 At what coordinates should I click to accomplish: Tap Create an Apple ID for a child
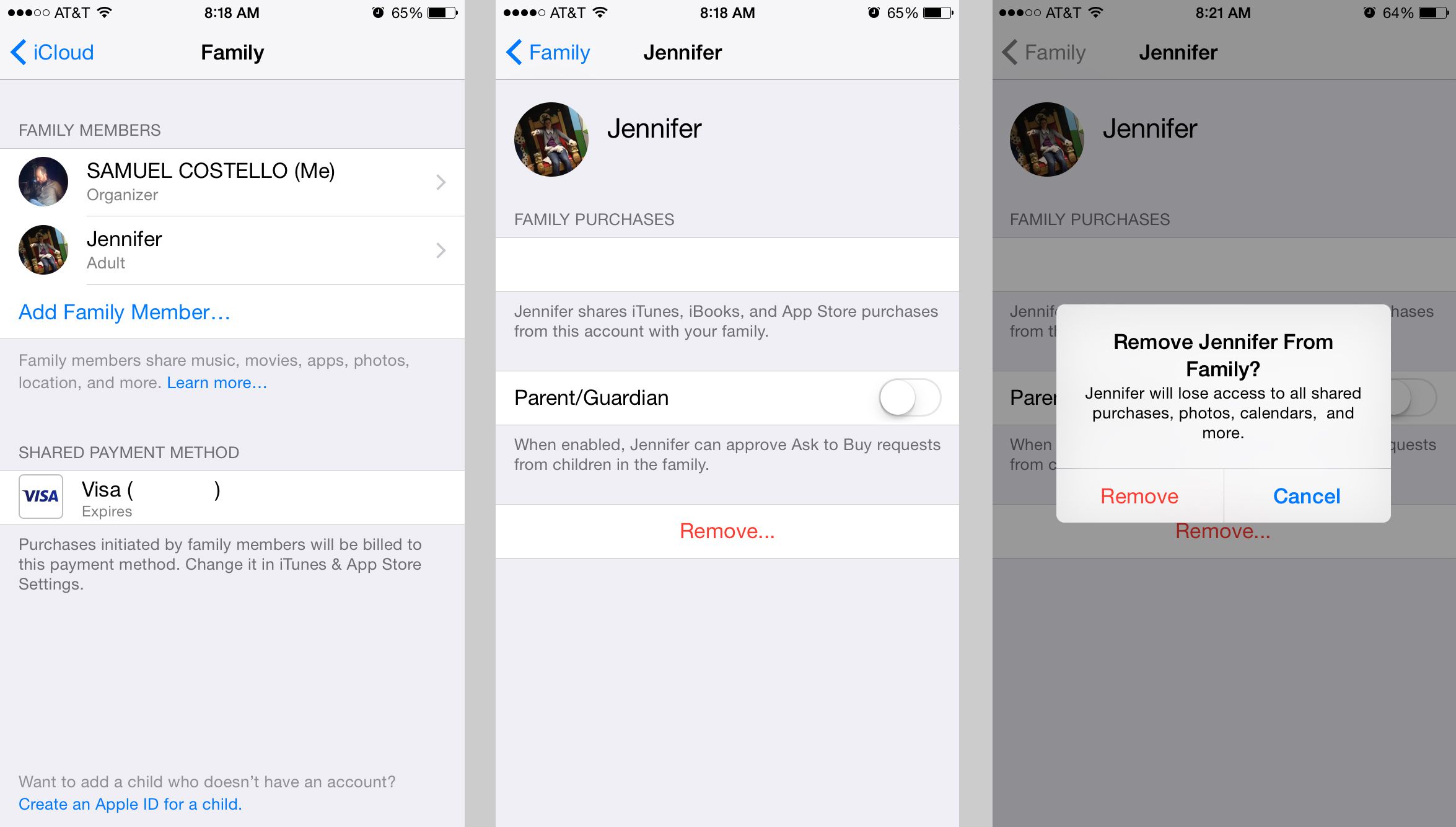point(129,803)
